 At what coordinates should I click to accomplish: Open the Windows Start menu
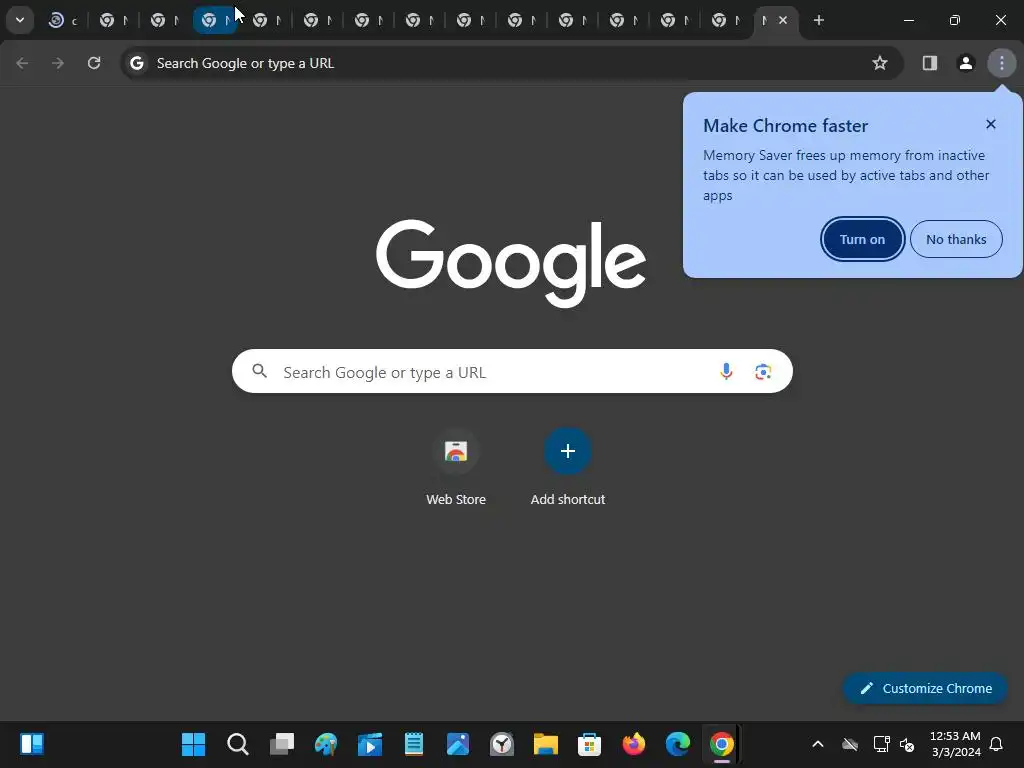point(193,744)
